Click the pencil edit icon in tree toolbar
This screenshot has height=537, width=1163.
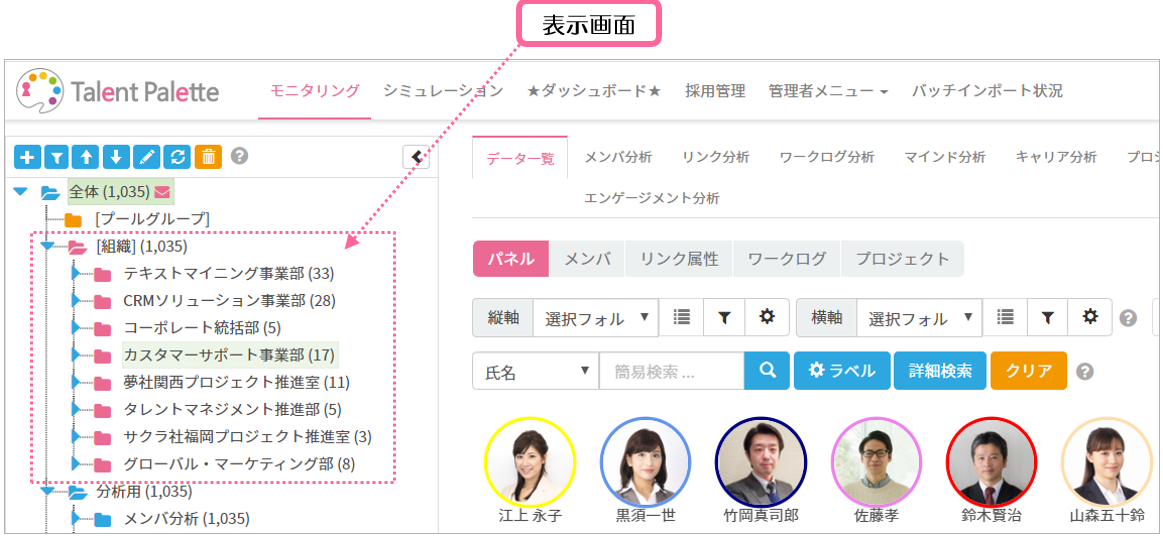point(147,156)
